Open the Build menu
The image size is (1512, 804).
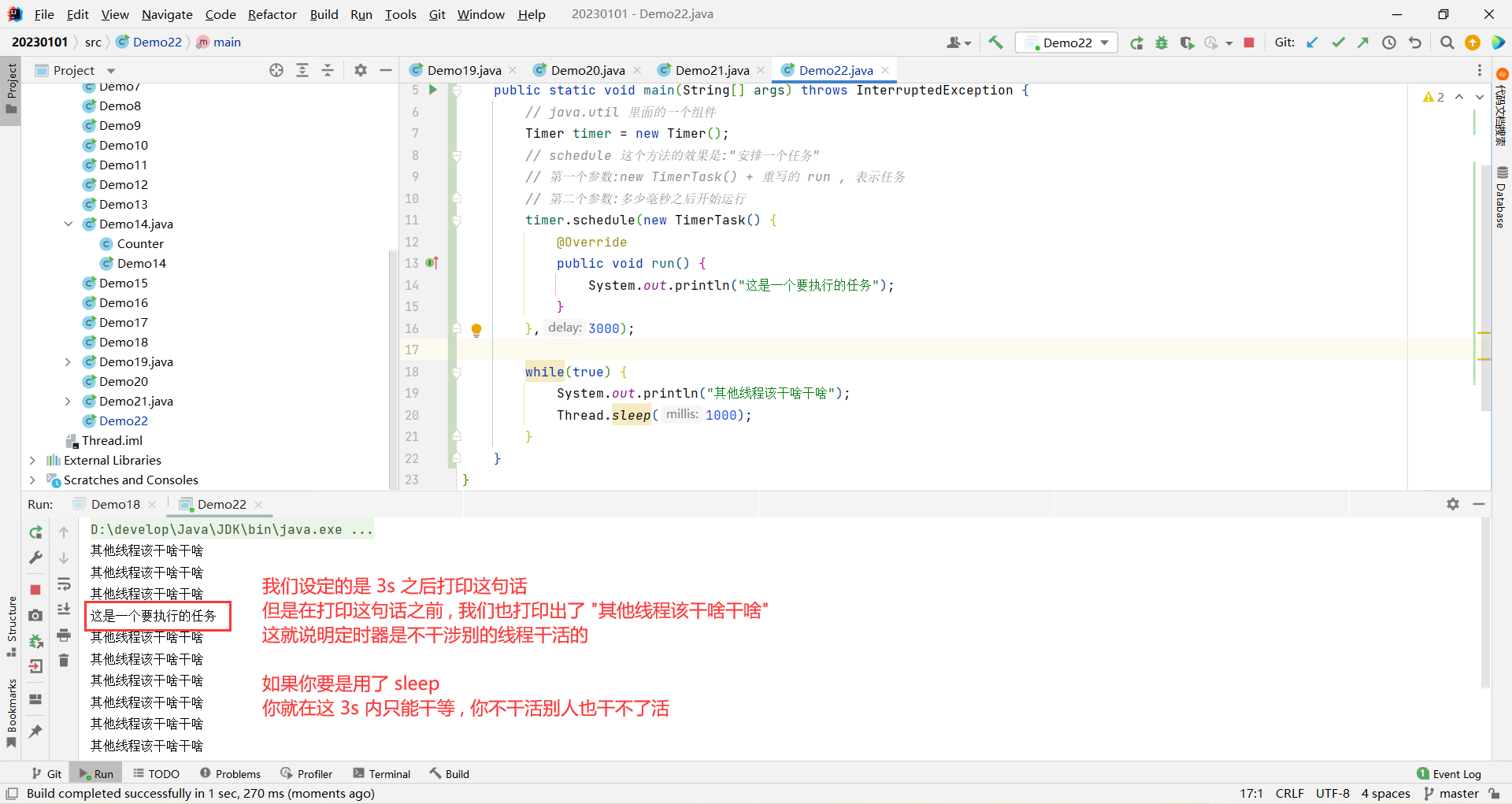[324, 14]
